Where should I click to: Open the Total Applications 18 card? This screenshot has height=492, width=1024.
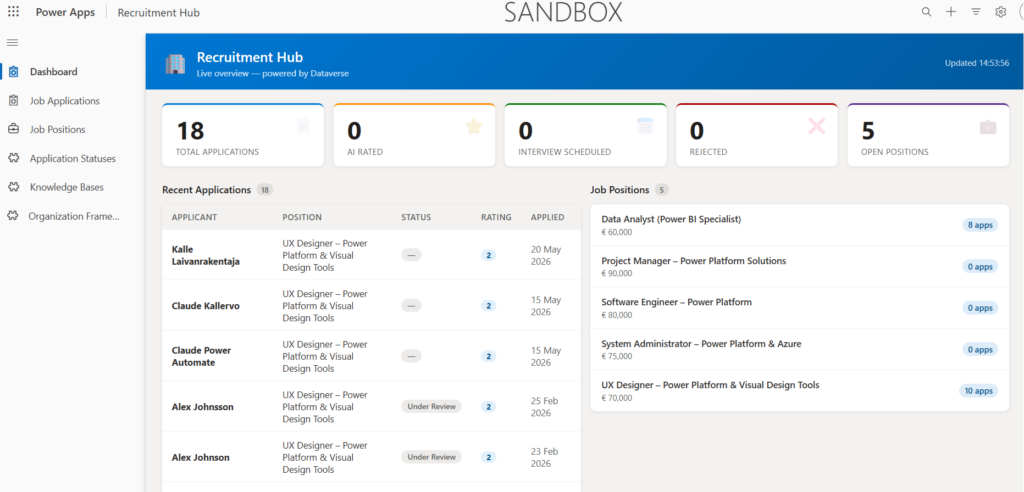[x=243, y=135]
